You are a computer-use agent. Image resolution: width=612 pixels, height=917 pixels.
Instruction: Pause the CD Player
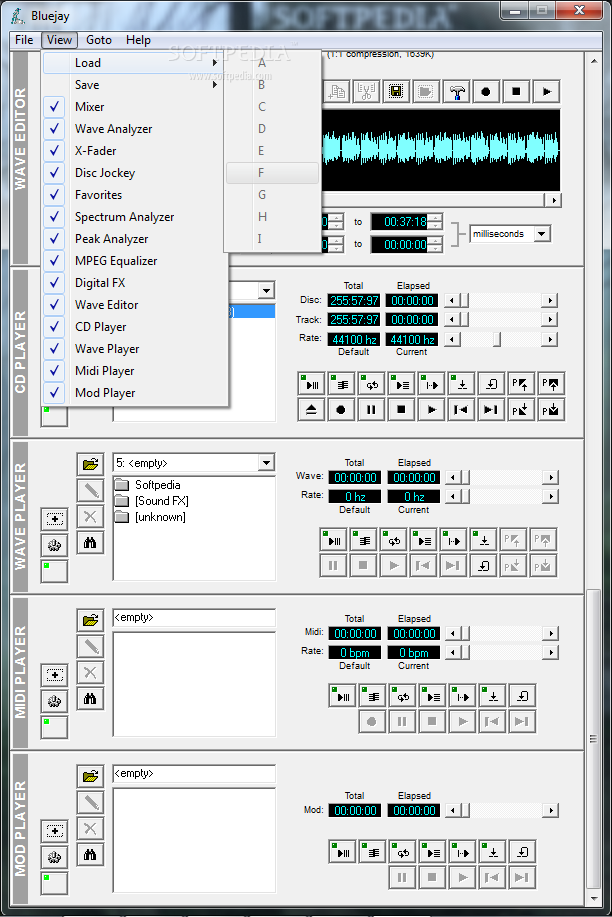371,409
